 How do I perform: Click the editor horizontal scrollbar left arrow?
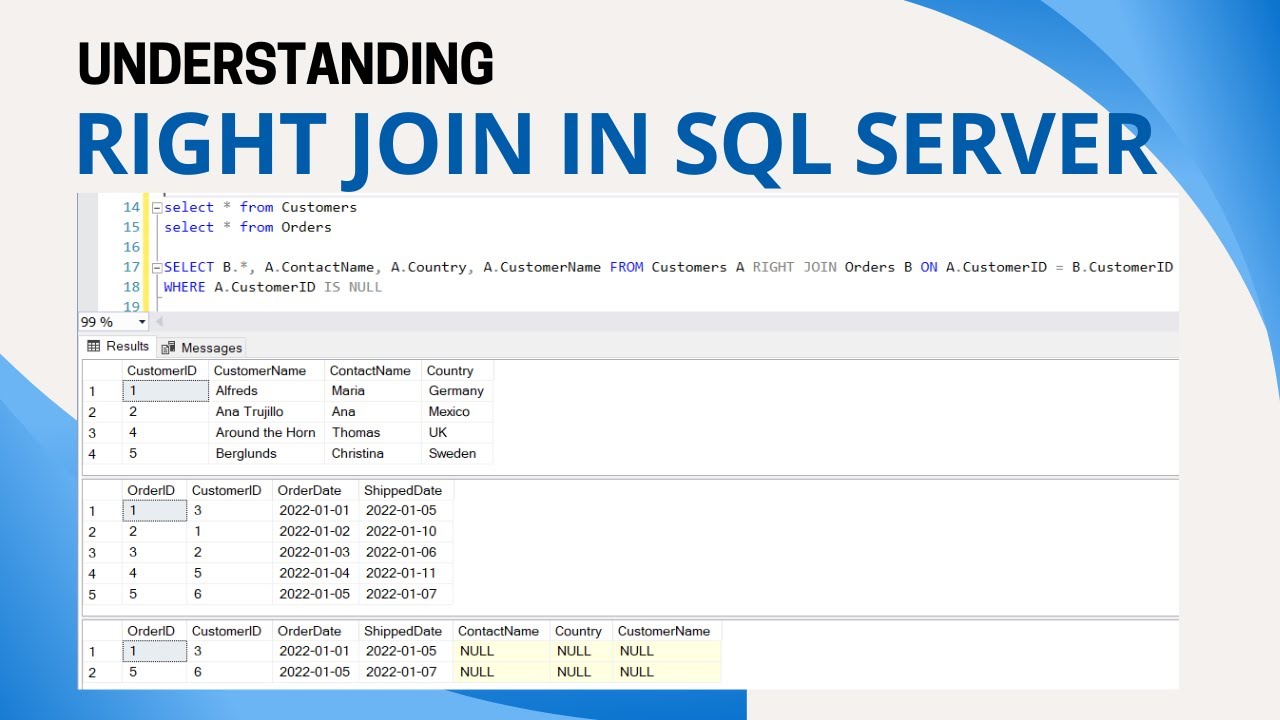pos(159,322)
